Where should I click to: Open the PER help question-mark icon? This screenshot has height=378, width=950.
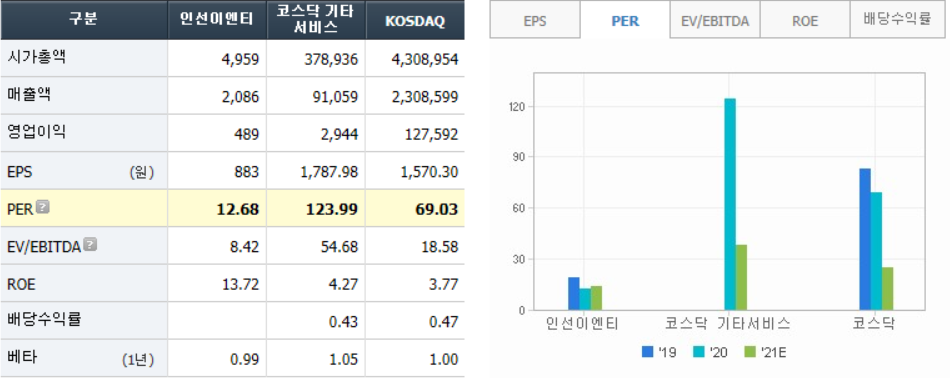coord(42,207)
